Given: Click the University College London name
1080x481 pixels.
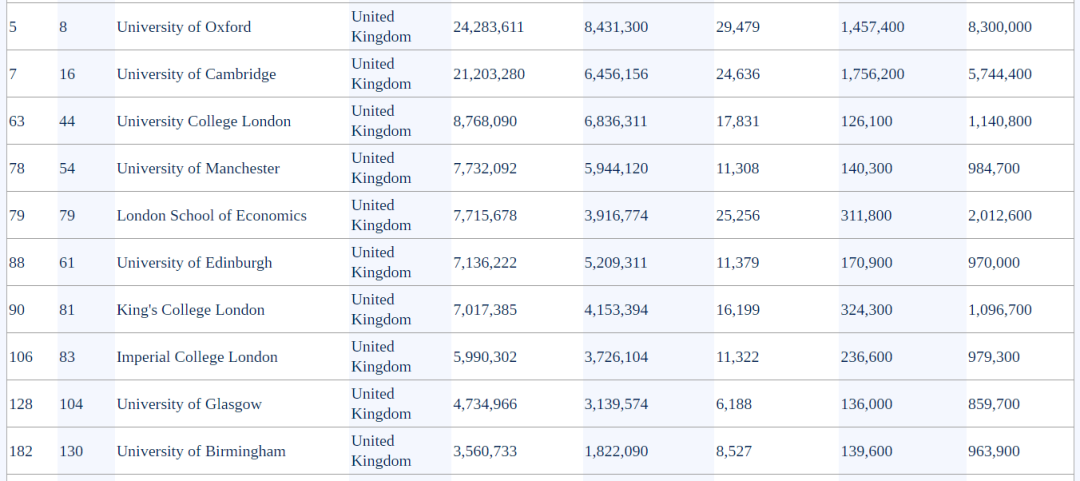Looking at the screenshot, I should pos(204,121).
